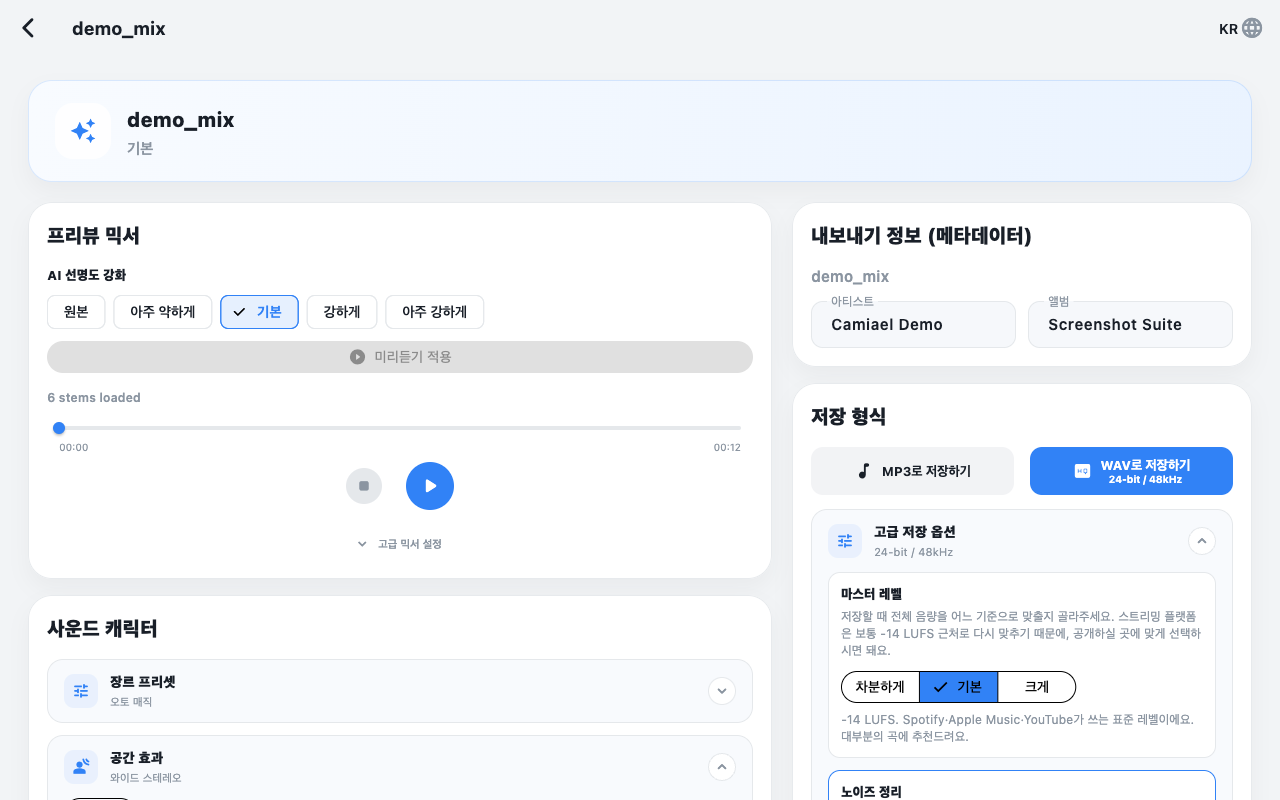Image resolution: width=1280 pixels, height=800 pixels.
Task: Click the playback progress track
Action: (x=400, y=428)
